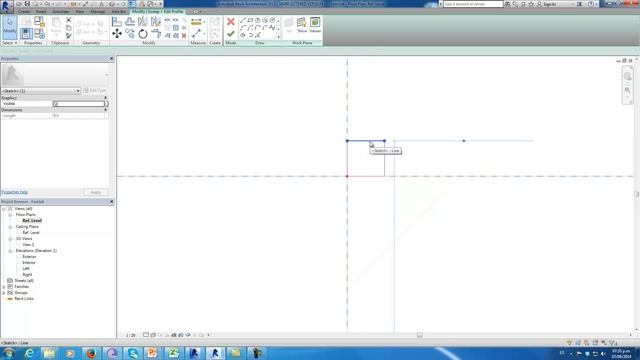Select Revit Links in Project Browser
This screenshot has height=360, width=640.
pyautogui.click(x=24, y=299)
